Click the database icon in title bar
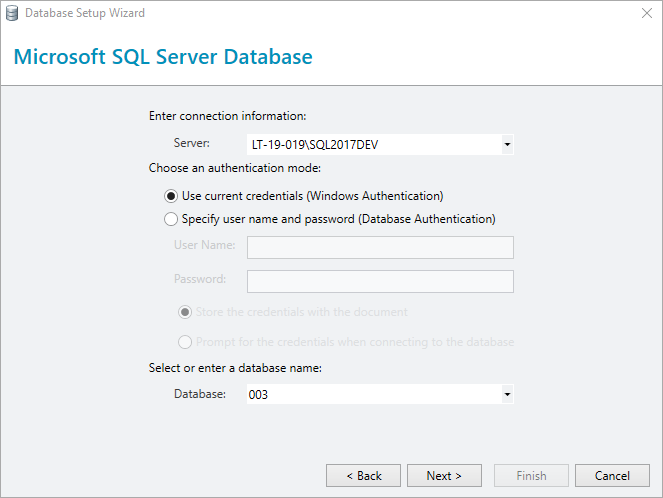Viewport: 663px width, 498px height. (x=12, y=13)
